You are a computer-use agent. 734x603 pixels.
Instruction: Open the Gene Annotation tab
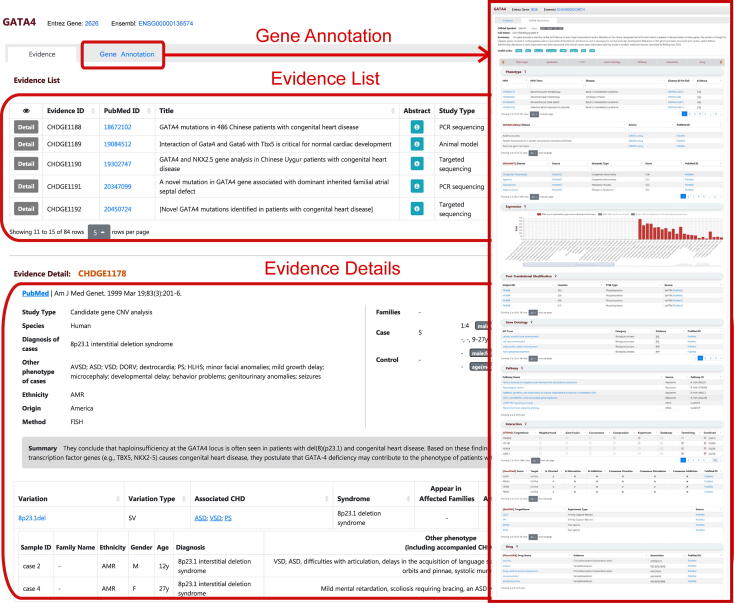pyautogui.click(x=126, y=54)
